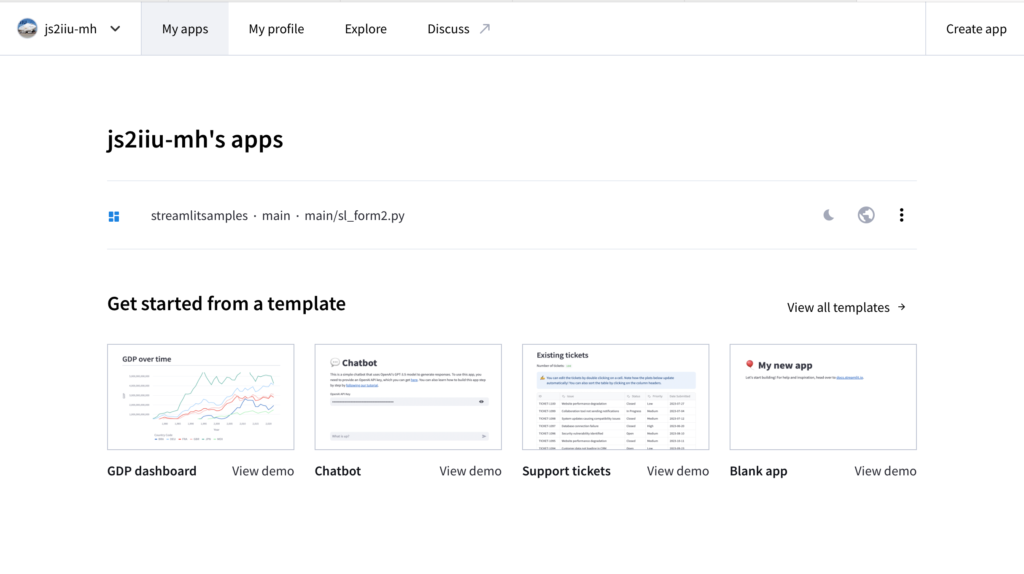
Task: Open the My profile tab
Action: click(x=276, y=29)
